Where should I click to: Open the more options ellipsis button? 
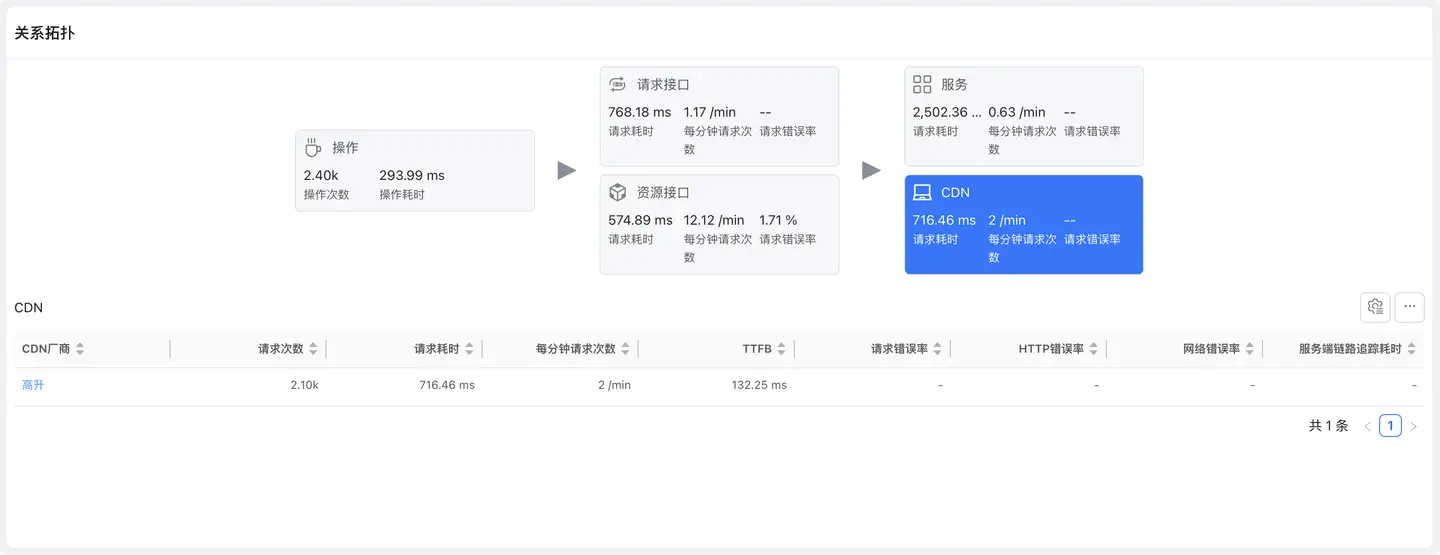coord(1409,307)
